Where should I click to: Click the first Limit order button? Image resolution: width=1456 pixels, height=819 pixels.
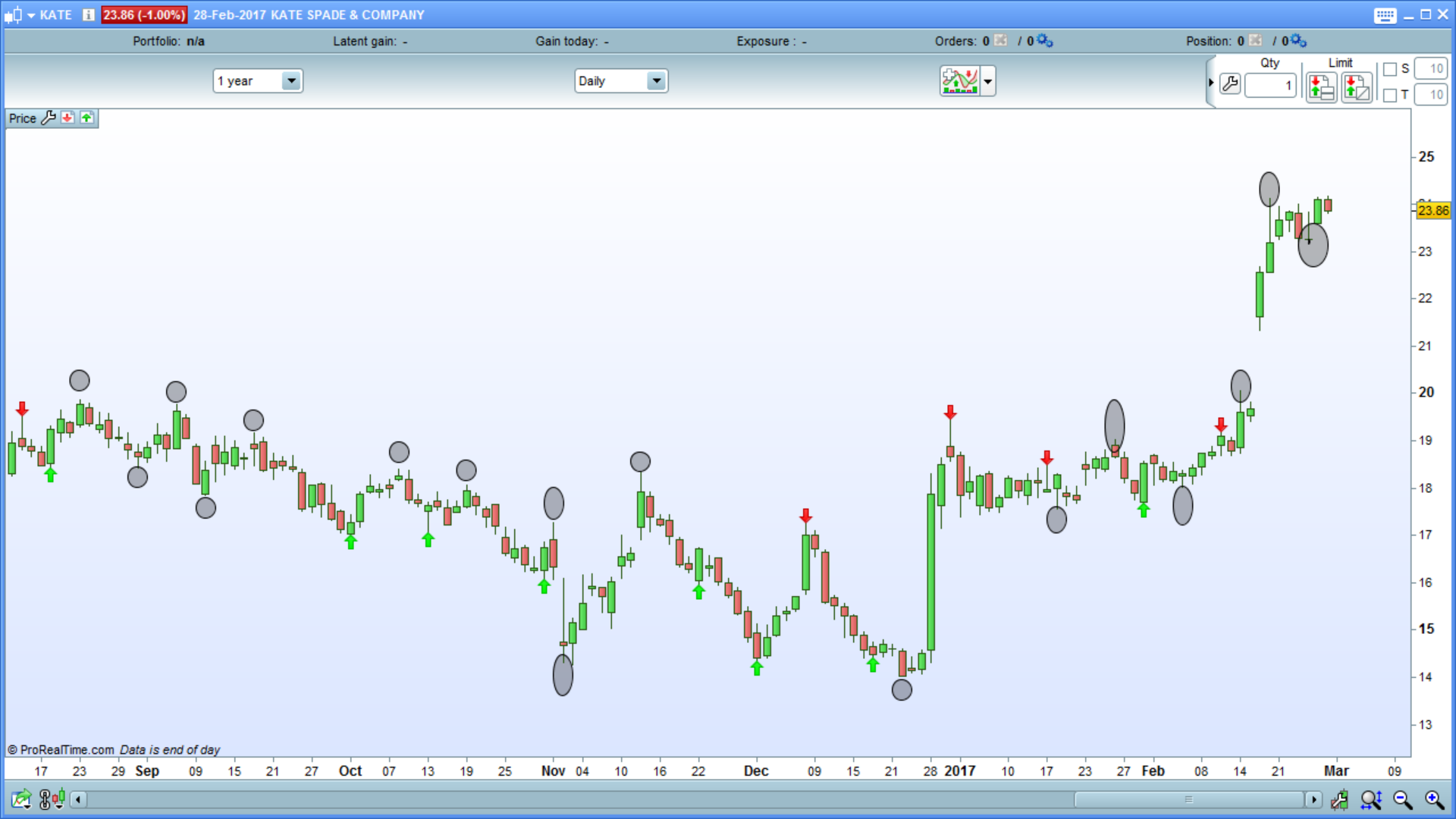pos(1320,87)
